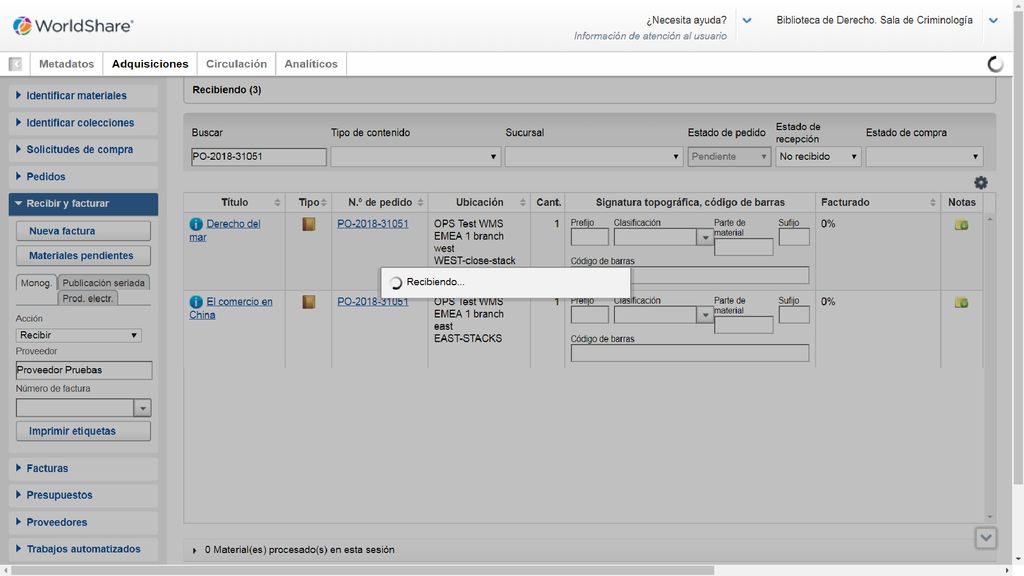Viewport: 1024px width, 576px height.
Task: Click Parte de material field for Derecho del mar
Action: [743, 247]
